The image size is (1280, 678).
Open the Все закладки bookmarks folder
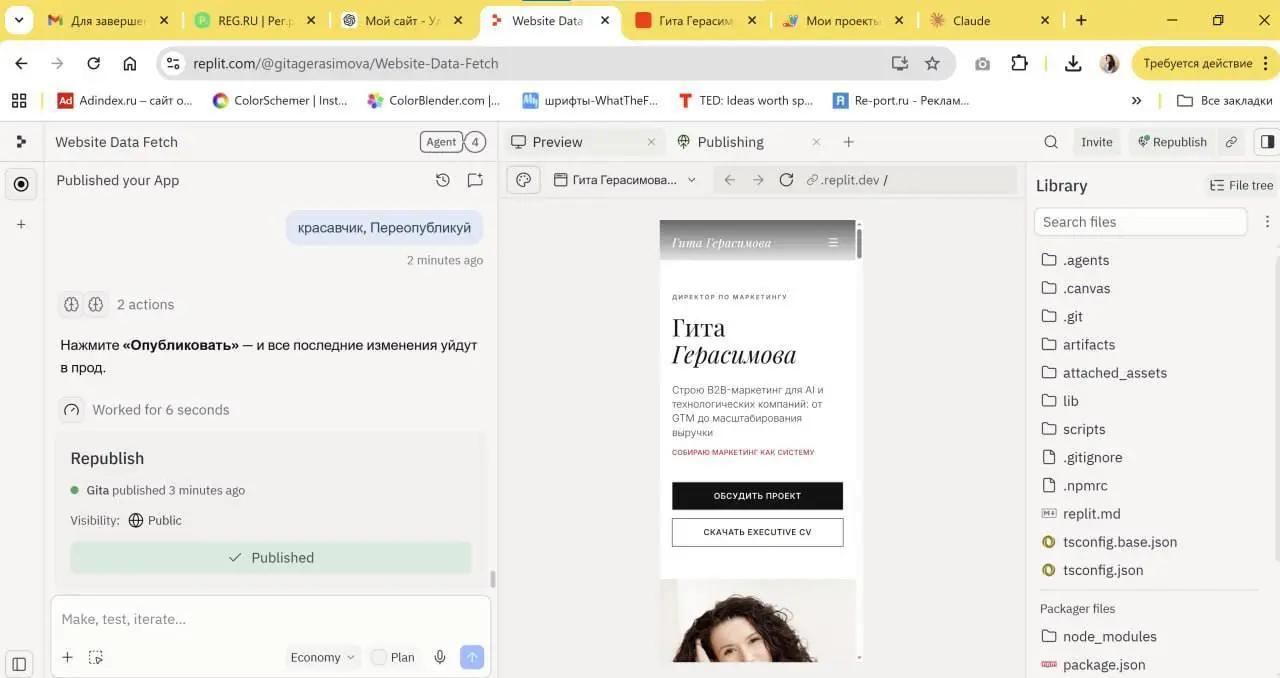pos(1224,100)
